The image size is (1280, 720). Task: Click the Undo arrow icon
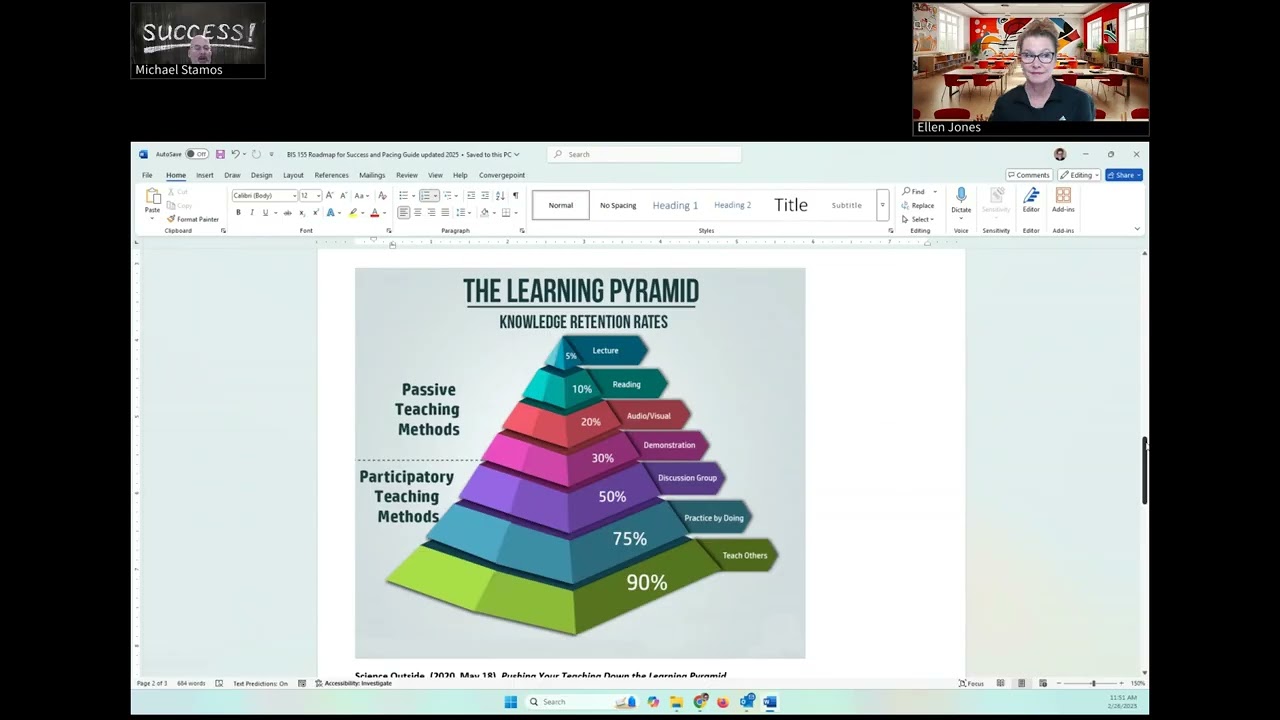(235, 154)
